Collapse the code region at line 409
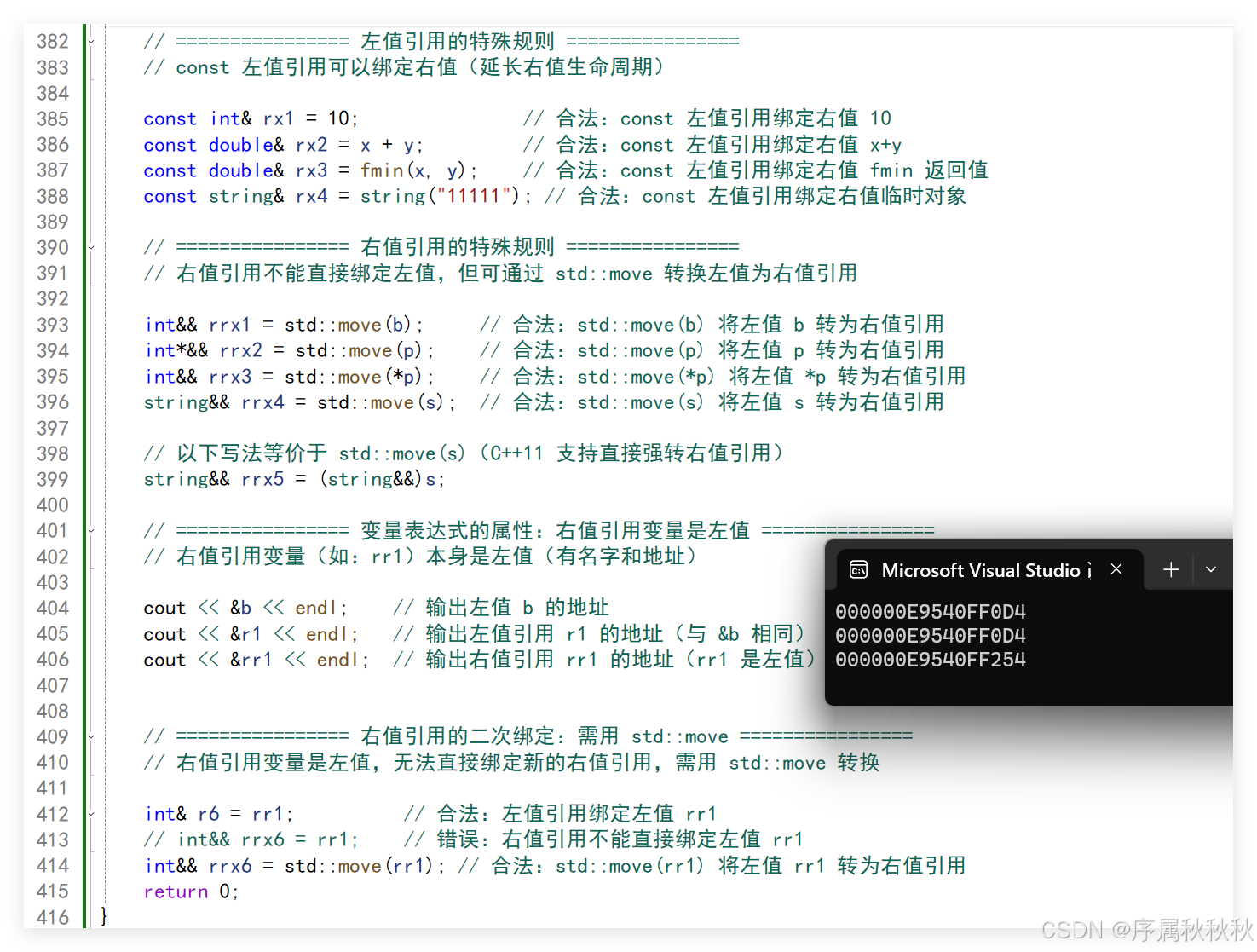Image resolution: width=1257 pixels, height=952 pixels. coord(91,736)
